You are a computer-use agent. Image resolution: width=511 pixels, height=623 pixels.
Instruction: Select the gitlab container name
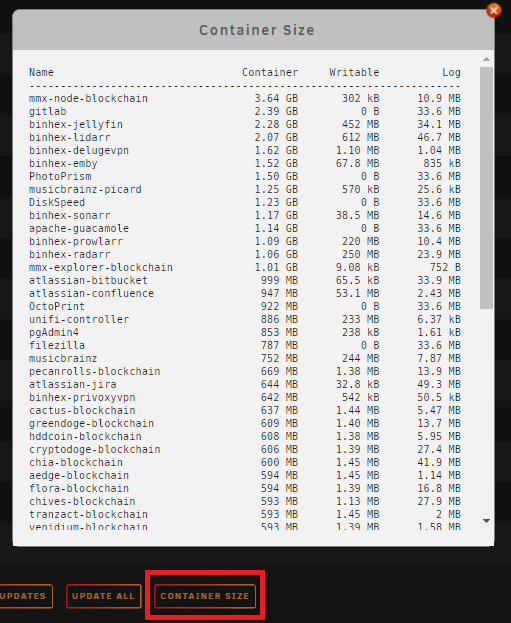(x=48, y=111)
